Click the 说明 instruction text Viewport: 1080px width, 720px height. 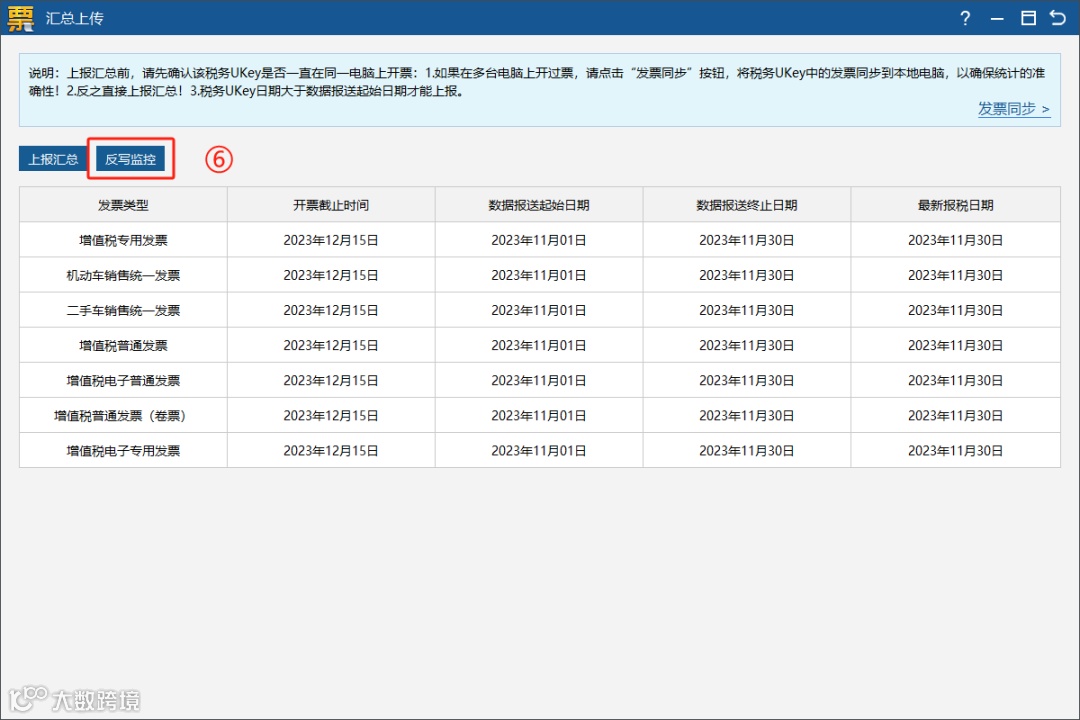[537, 82]
